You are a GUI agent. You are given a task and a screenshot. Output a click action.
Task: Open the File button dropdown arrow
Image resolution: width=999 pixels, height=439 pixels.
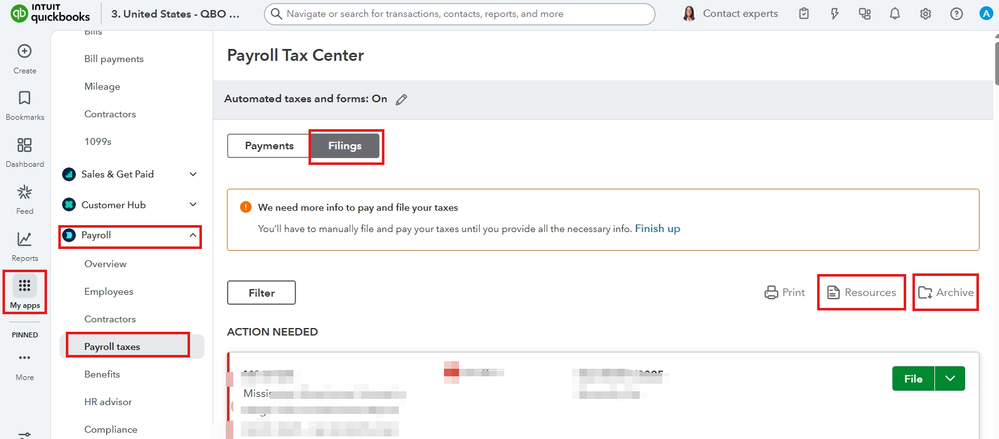pyautogui.click(x=950, y=378)
